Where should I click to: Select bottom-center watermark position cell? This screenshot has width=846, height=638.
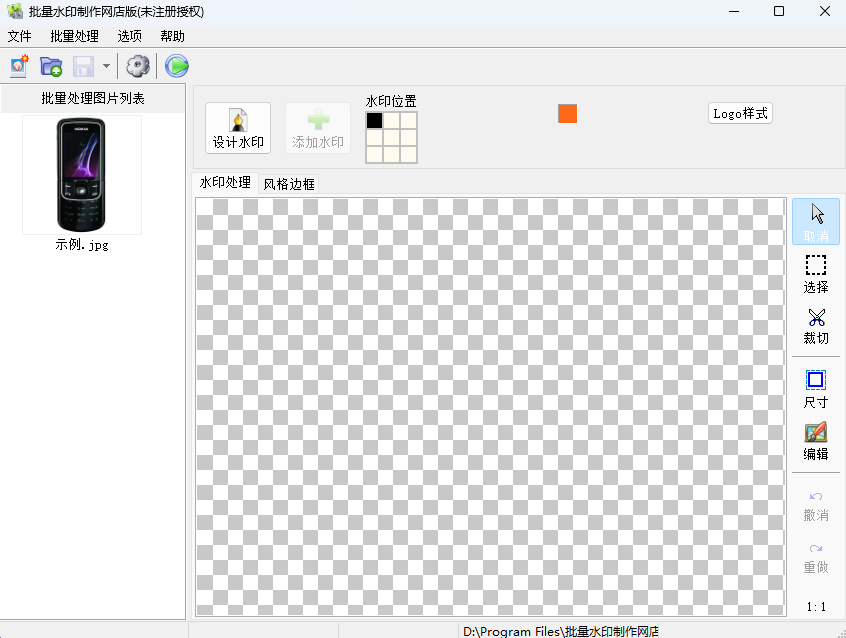392,154
